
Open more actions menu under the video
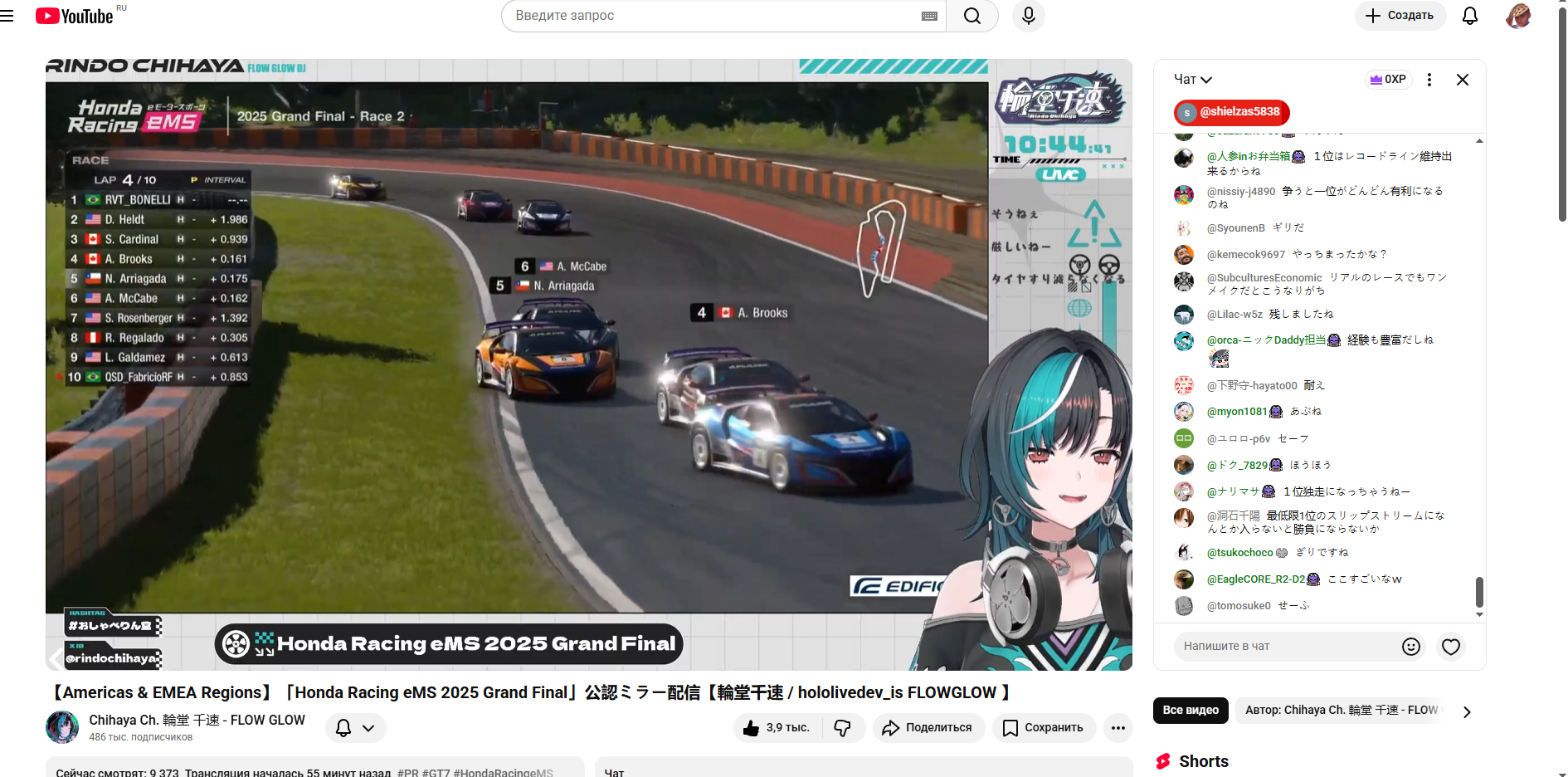point(1118,728)
